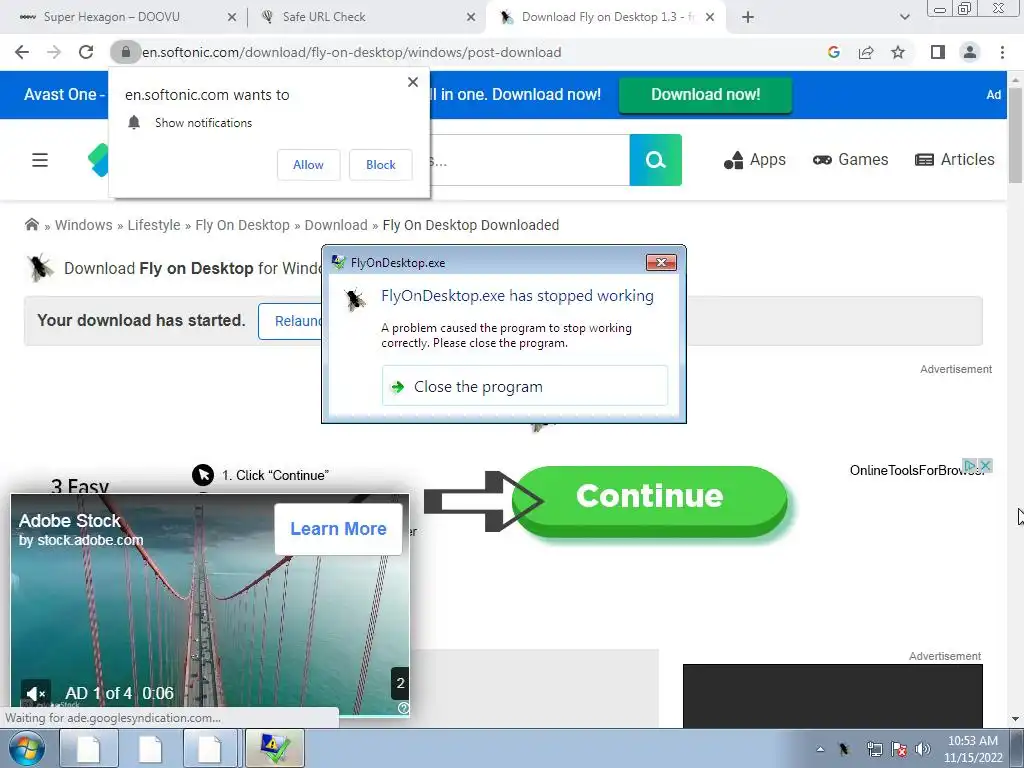Open the Apps section
1024x768 pixels.
point(755,160)
